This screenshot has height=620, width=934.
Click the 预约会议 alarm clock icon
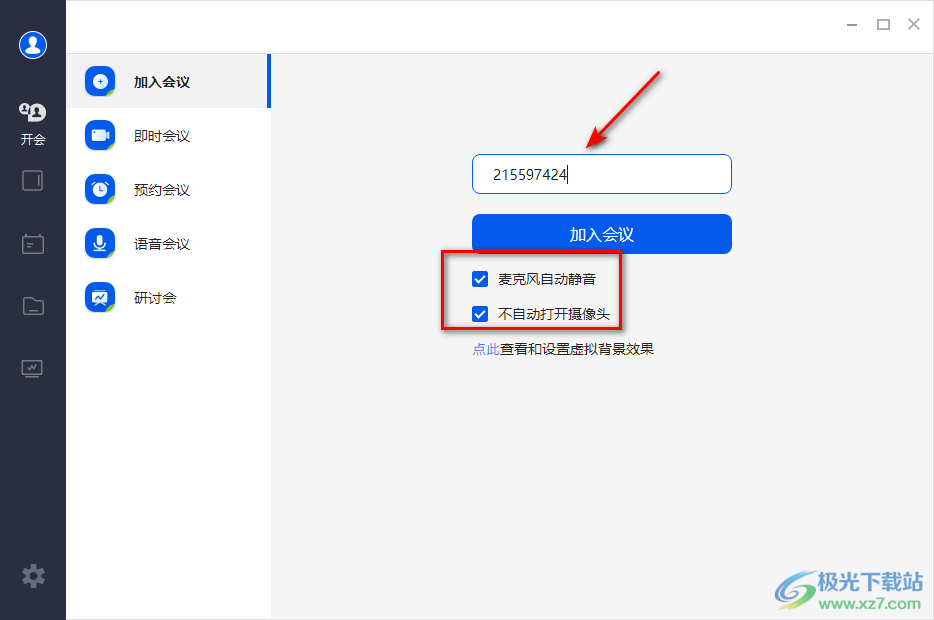point(100,189)
